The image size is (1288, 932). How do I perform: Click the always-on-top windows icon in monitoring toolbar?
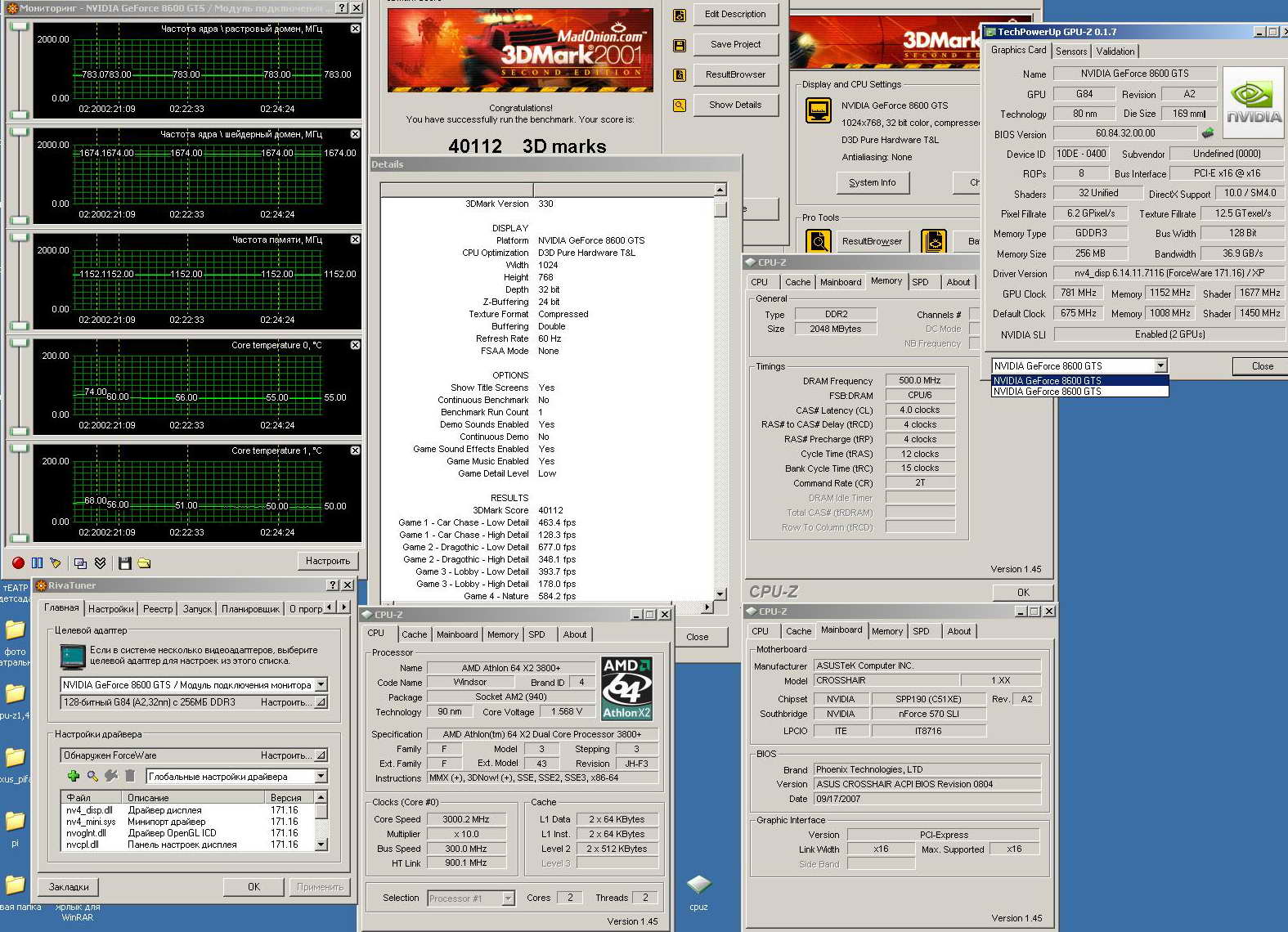click(x=80, y=562)
